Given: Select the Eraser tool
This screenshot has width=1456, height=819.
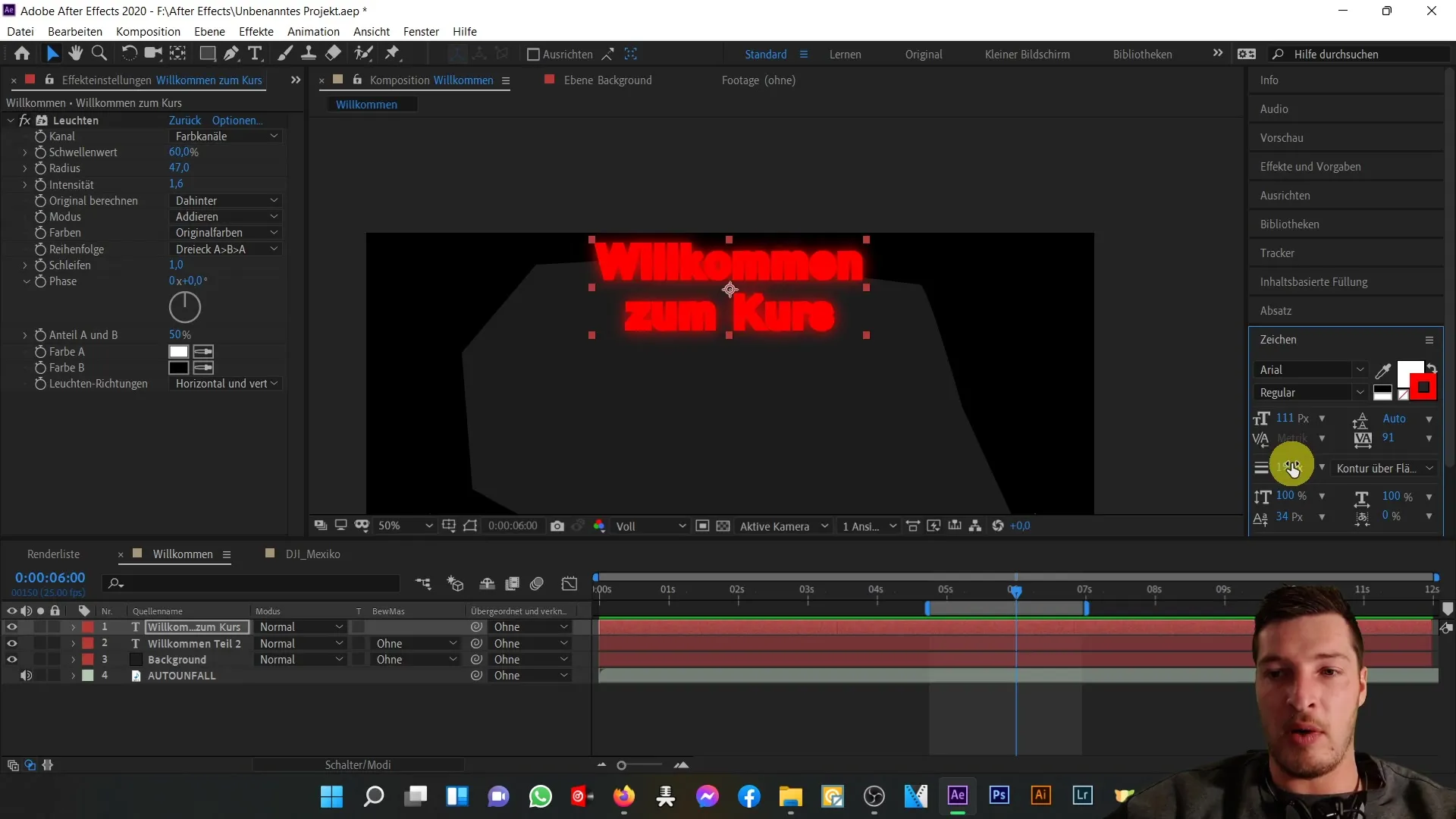Looking at the screenshot, I should [x=333, y=54].
